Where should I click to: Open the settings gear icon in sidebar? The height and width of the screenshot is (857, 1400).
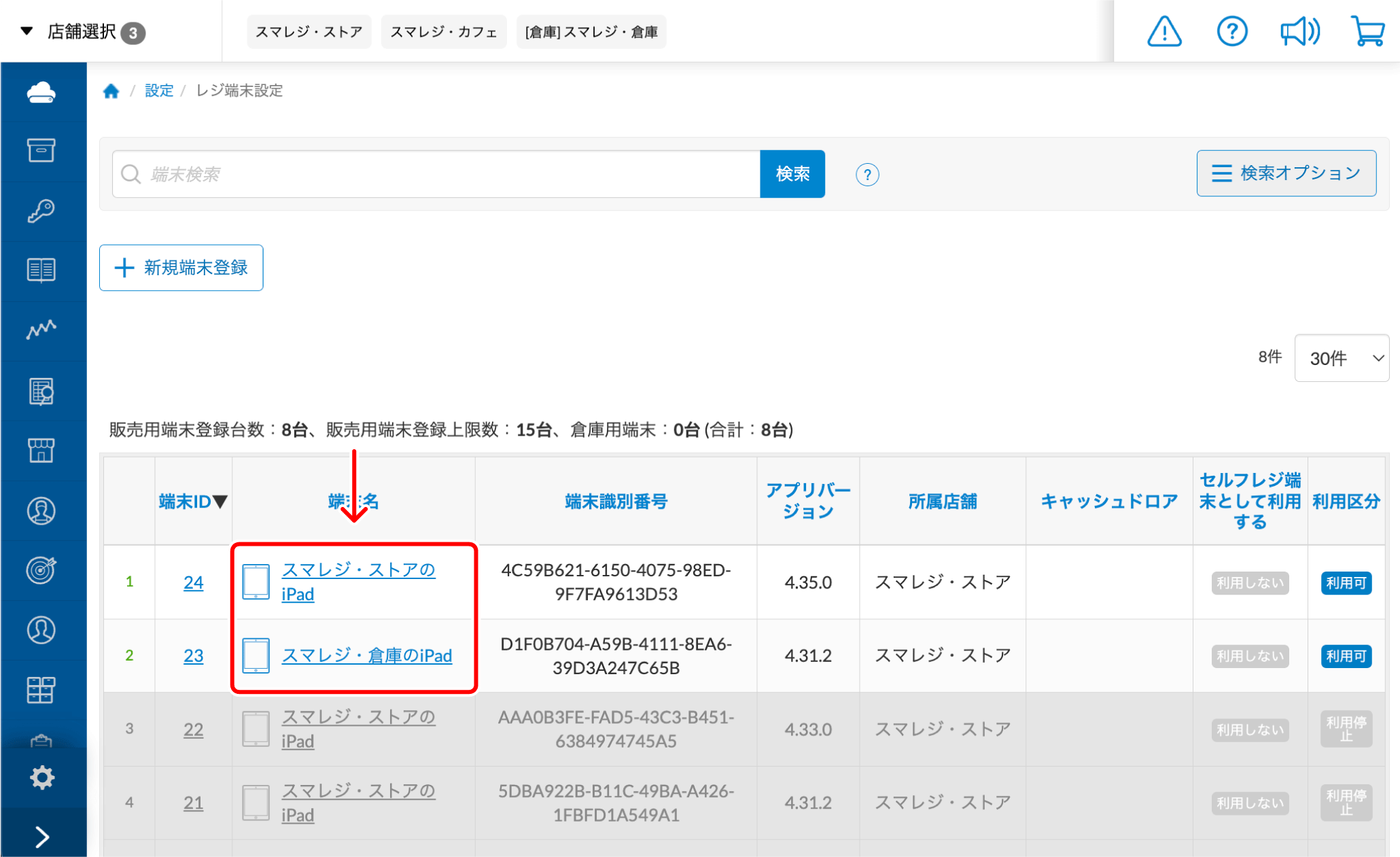pos(42,777)
